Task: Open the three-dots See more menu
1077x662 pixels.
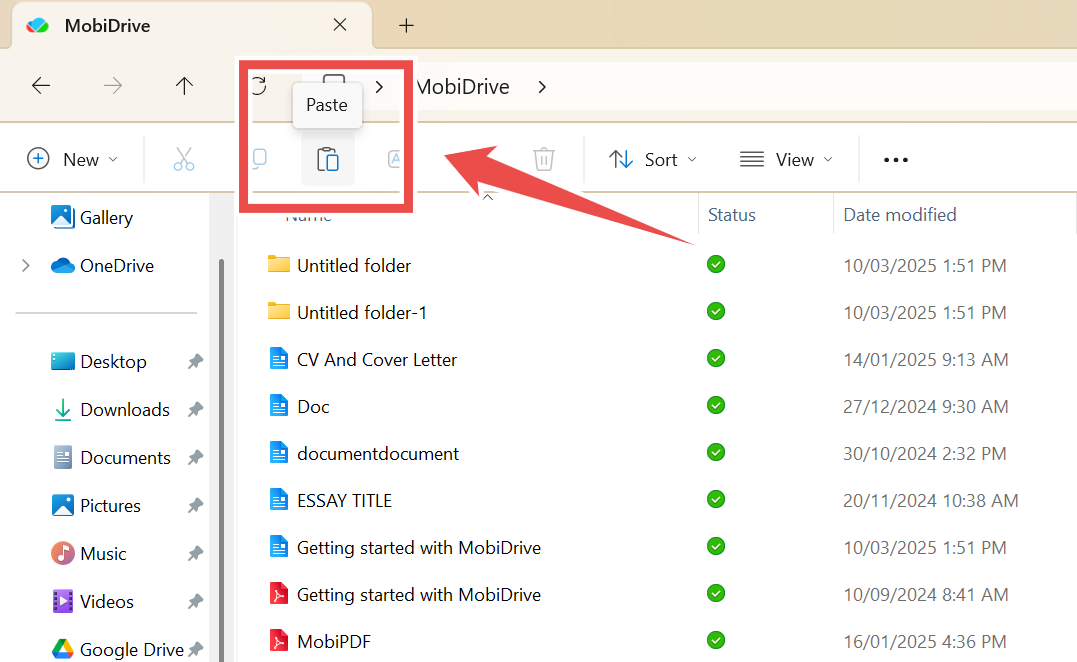Action: click(x=895, y=160)
